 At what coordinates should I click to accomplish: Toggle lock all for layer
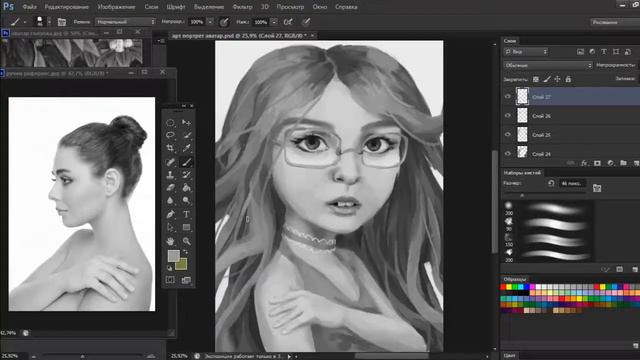[x=568, y=79]
